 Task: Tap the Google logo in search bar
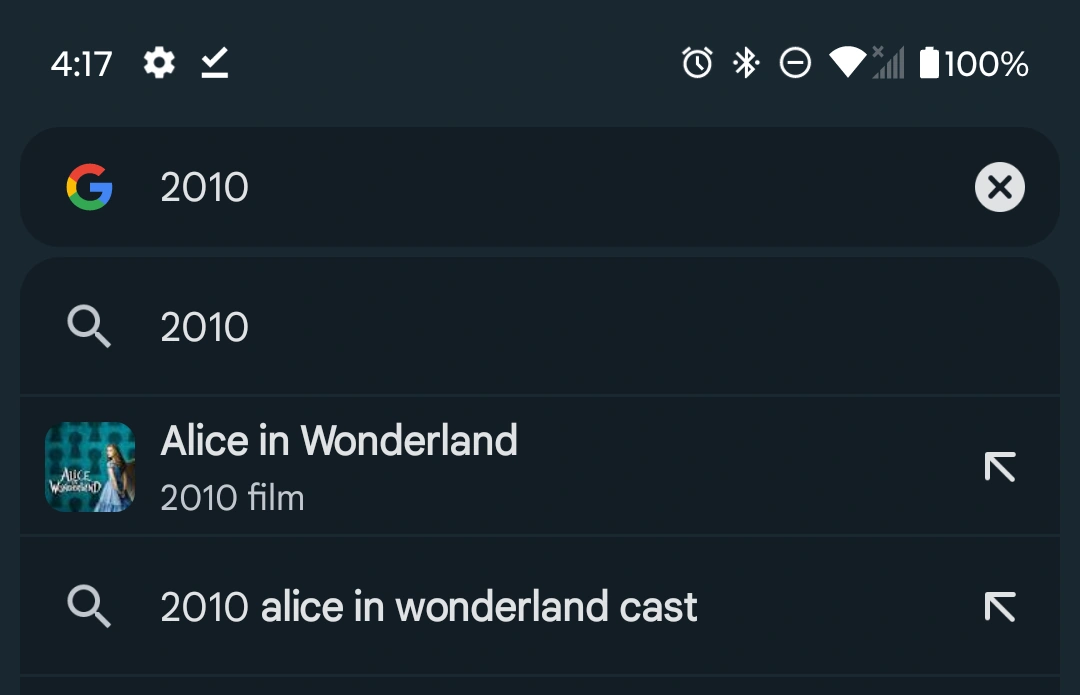[90, 187]
